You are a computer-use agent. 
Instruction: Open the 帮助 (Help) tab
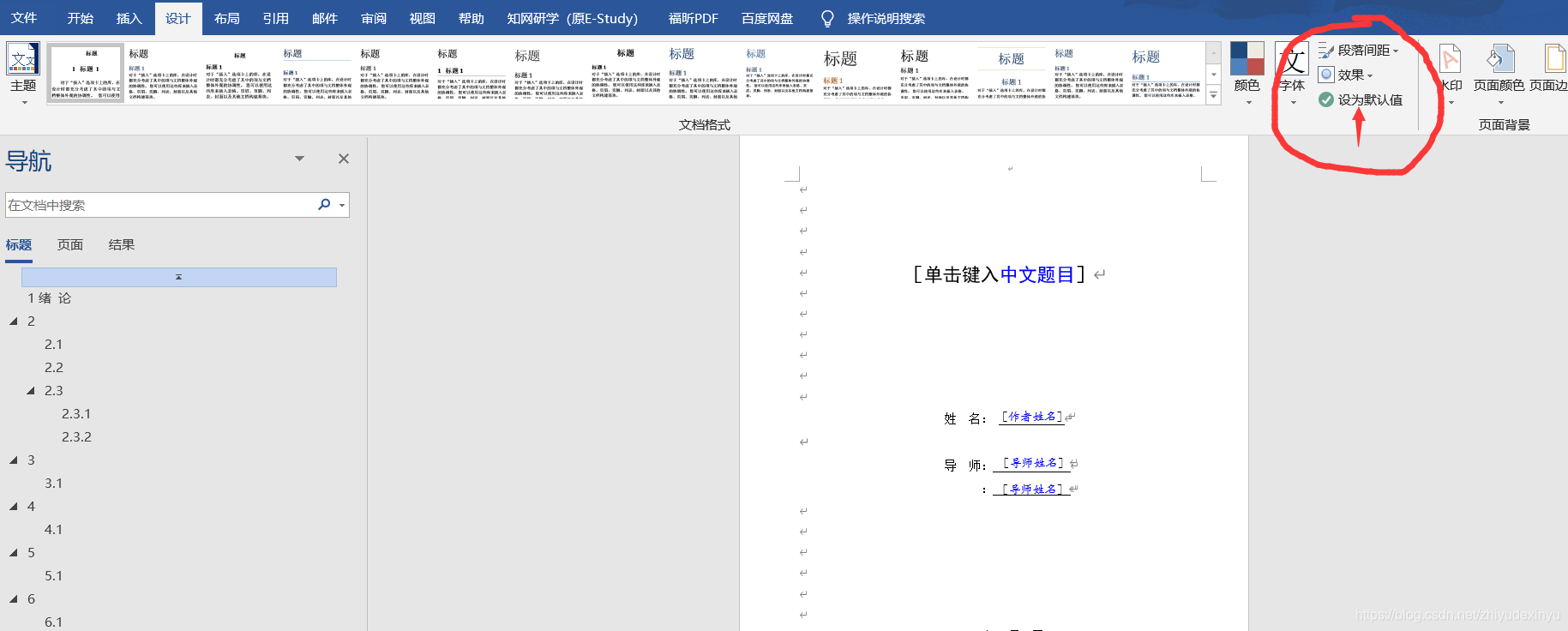472,18
